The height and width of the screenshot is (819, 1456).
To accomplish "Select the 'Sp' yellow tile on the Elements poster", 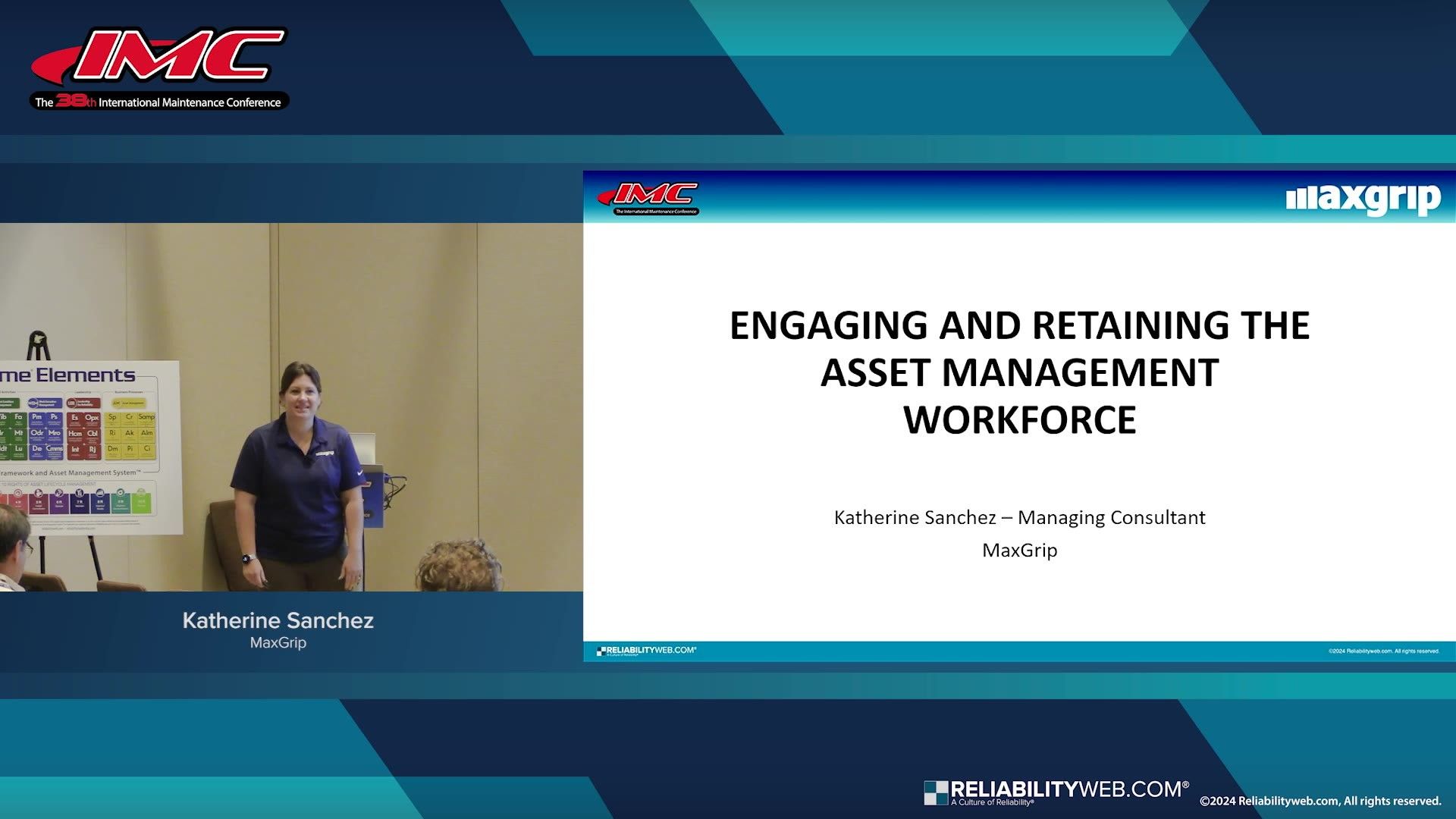I will click(113, 417).
